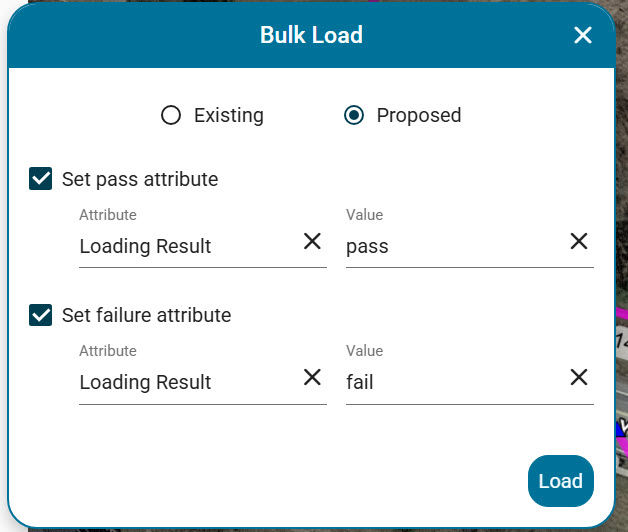Viewport: 628px width, 532px height.
Task: Clear the 'fail' value field
Action: 579,377
